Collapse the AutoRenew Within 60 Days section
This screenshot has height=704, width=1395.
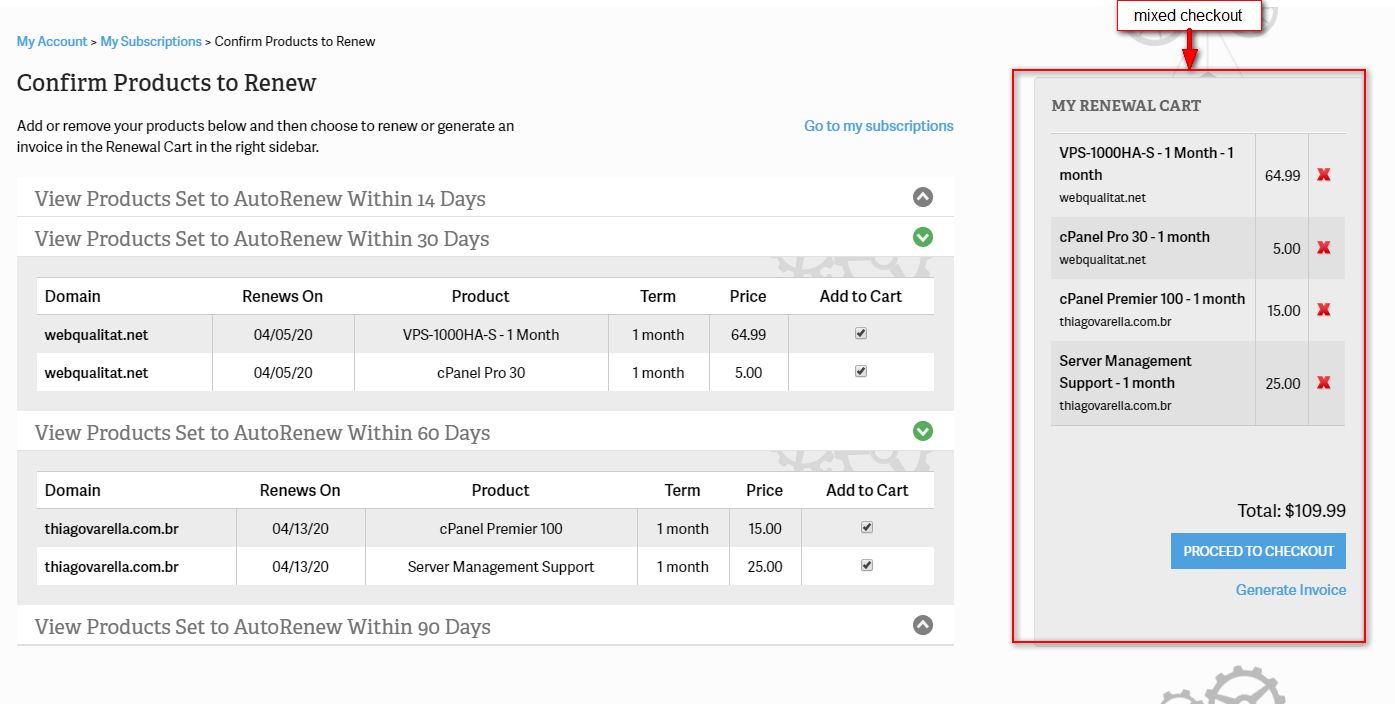click(923, 431)
